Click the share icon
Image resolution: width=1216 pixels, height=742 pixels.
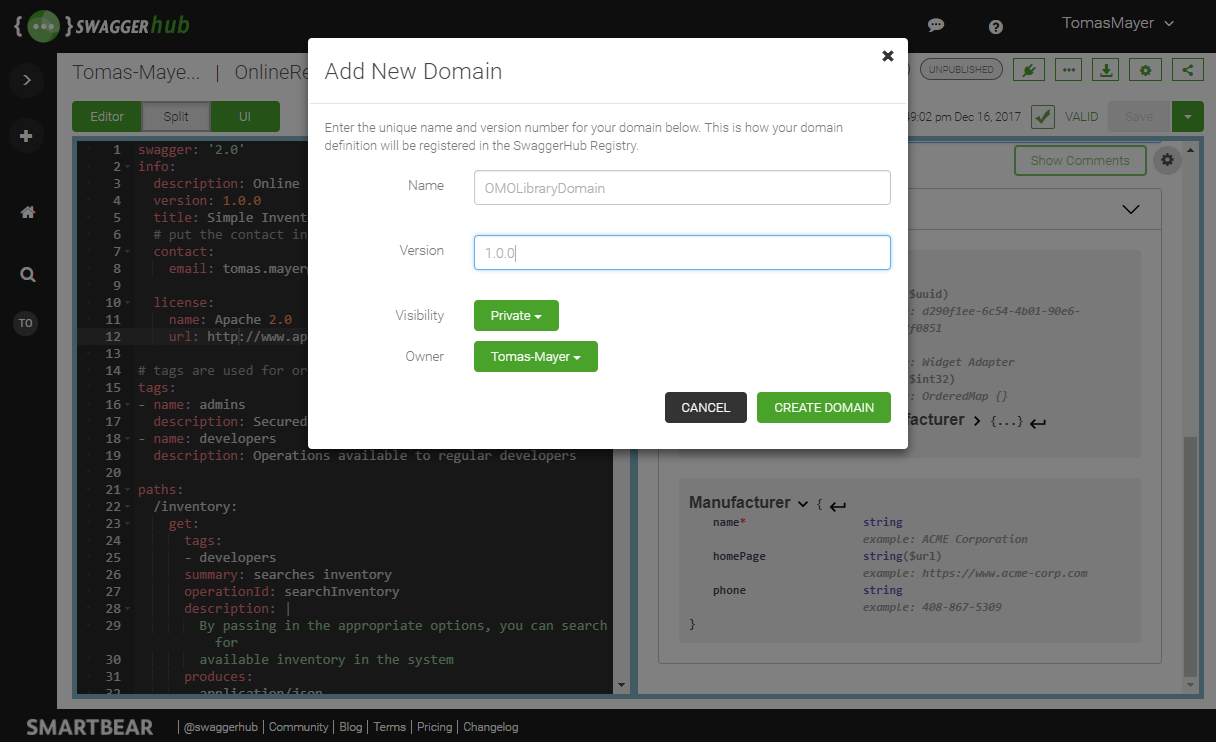1187,70
